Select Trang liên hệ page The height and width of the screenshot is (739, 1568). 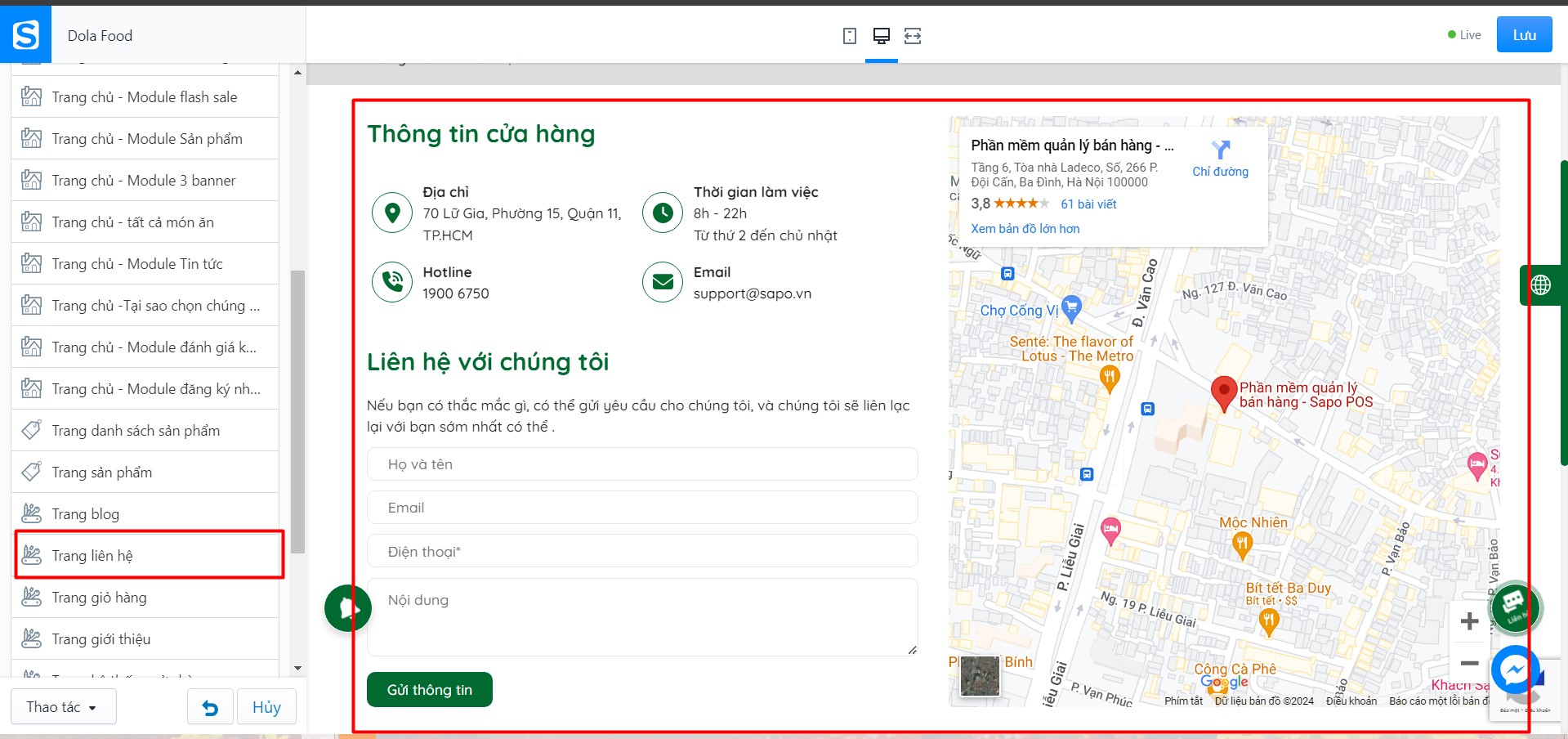coord(145,556)
